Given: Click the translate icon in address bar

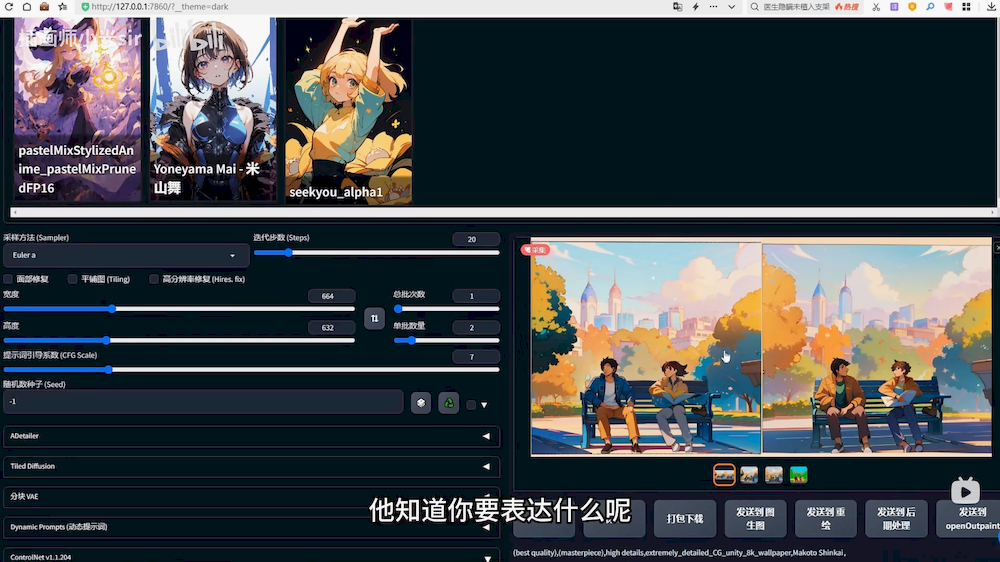Looking at the screenshot, I should click(678, 6).
